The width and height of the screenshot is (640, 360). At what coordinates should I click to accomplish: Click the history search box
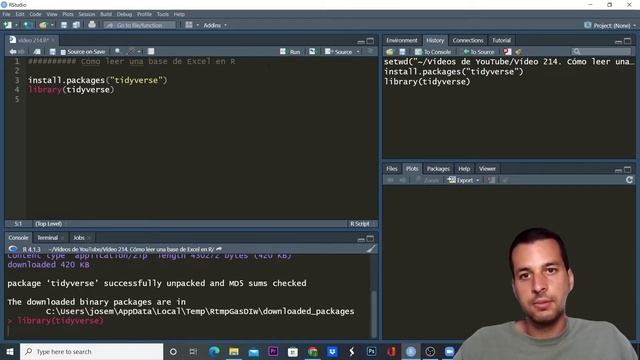(601, 51)
